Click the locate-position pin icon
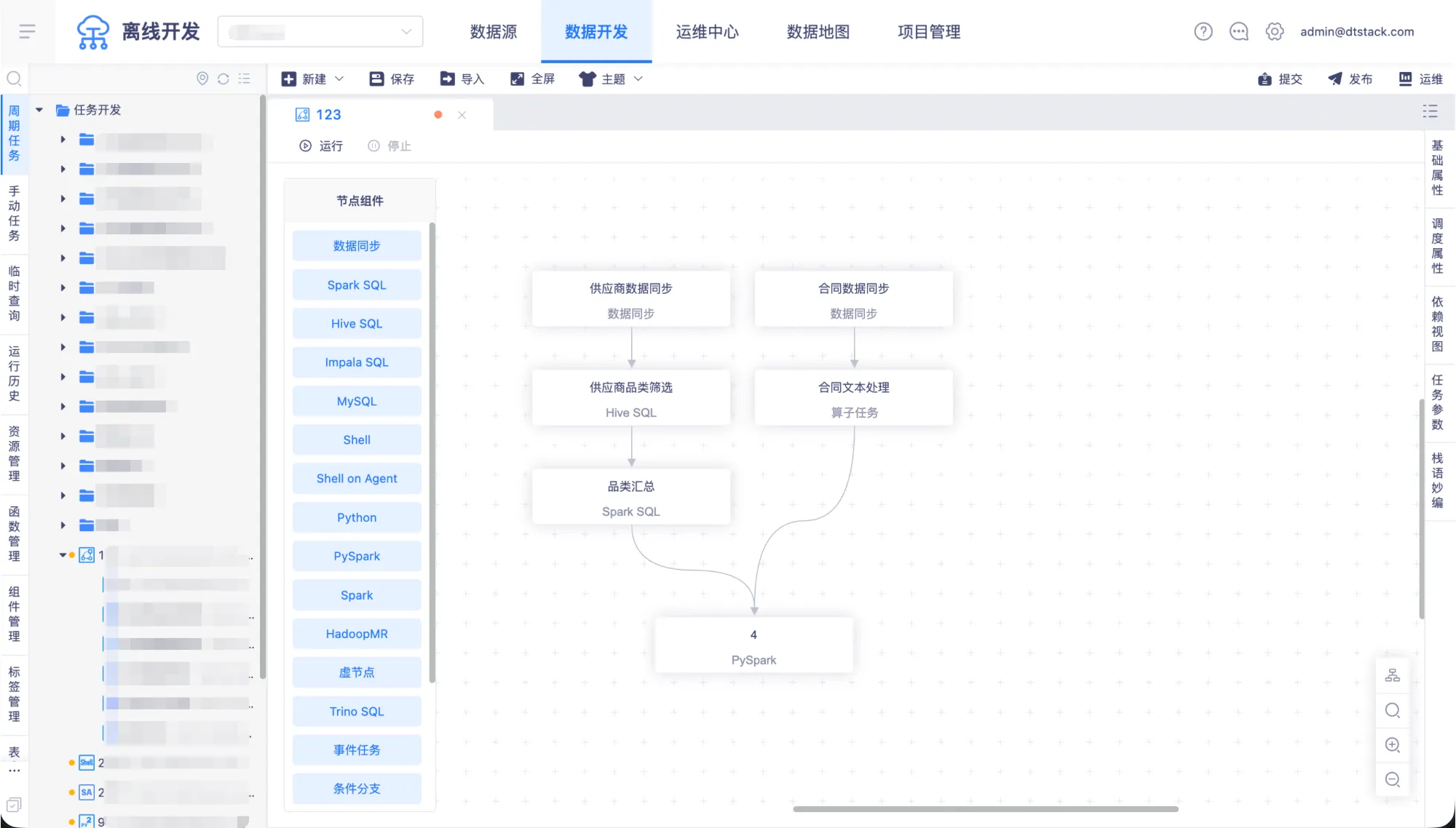Screen dimensions: 1456x828 coord(202,79)
